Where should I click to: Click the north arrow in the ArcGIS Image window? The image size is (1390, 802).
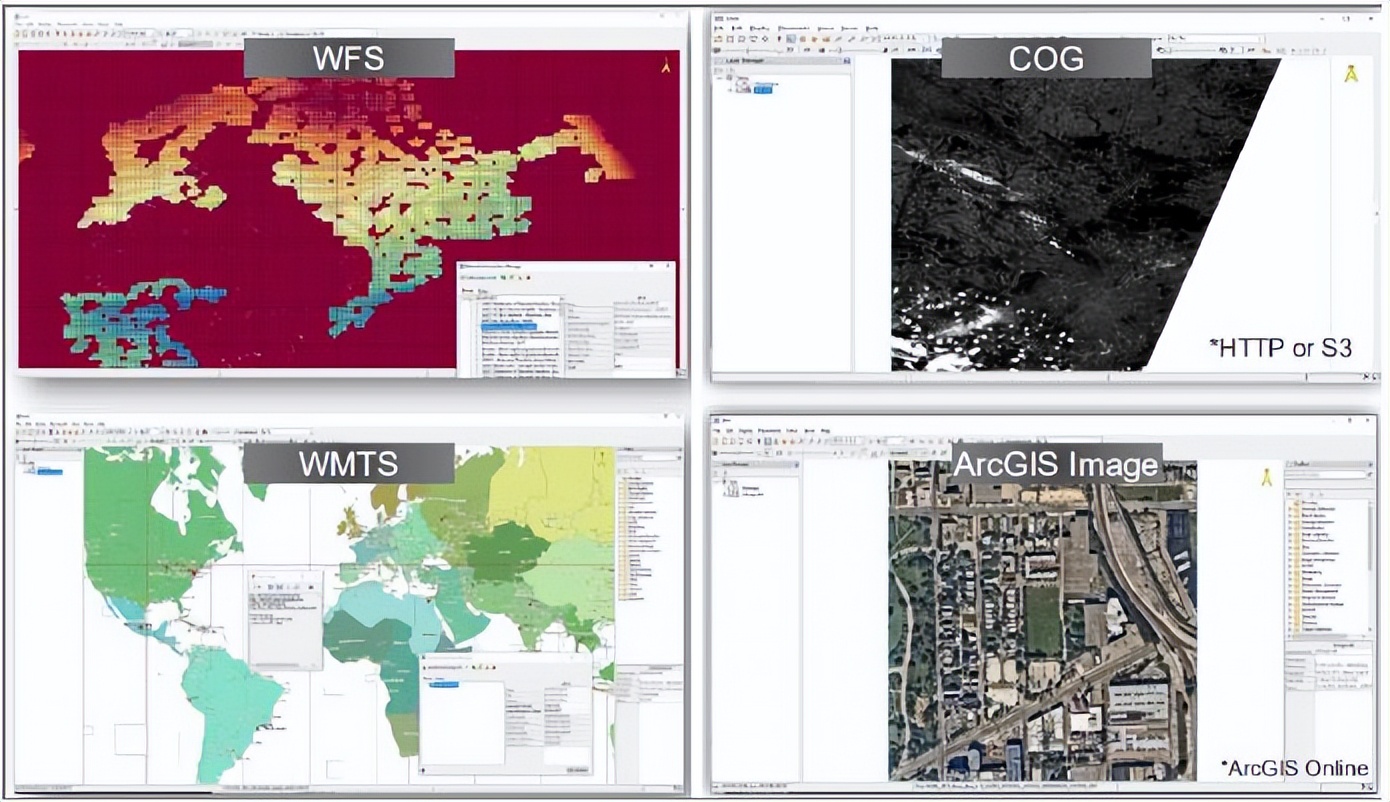(1266, 477)
